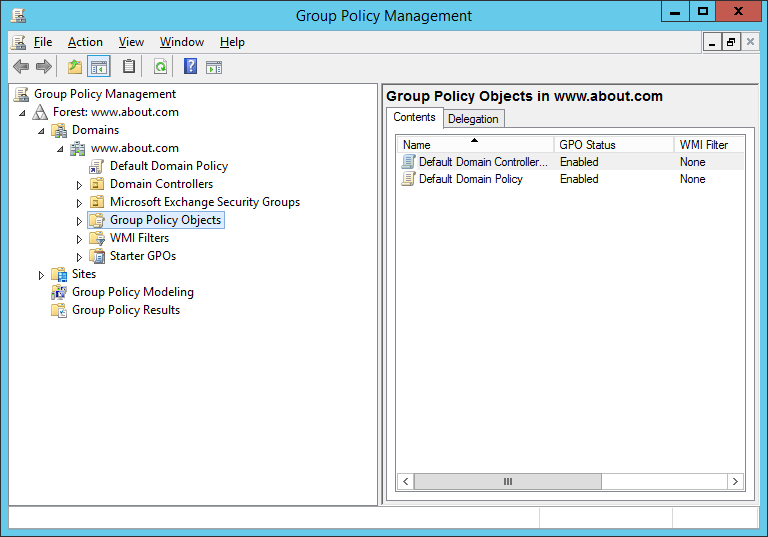Click the MMC icon beside File menu
Image resolution: width=768 pixels, height=537 pixels.
(x=18, y=43)
